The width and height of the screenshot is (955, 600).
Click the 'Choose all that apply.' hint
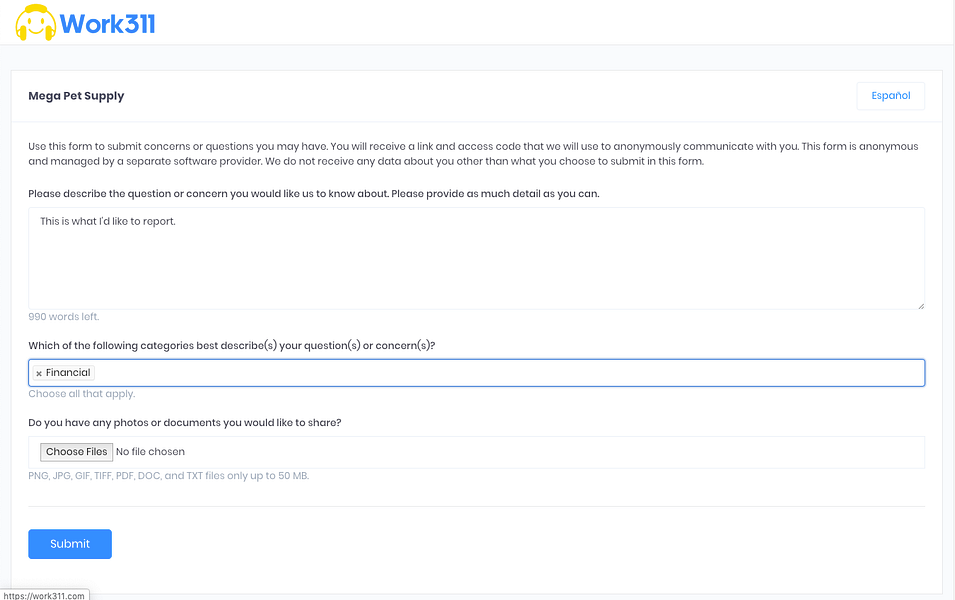pyautogui.click(x=82, y=394)
